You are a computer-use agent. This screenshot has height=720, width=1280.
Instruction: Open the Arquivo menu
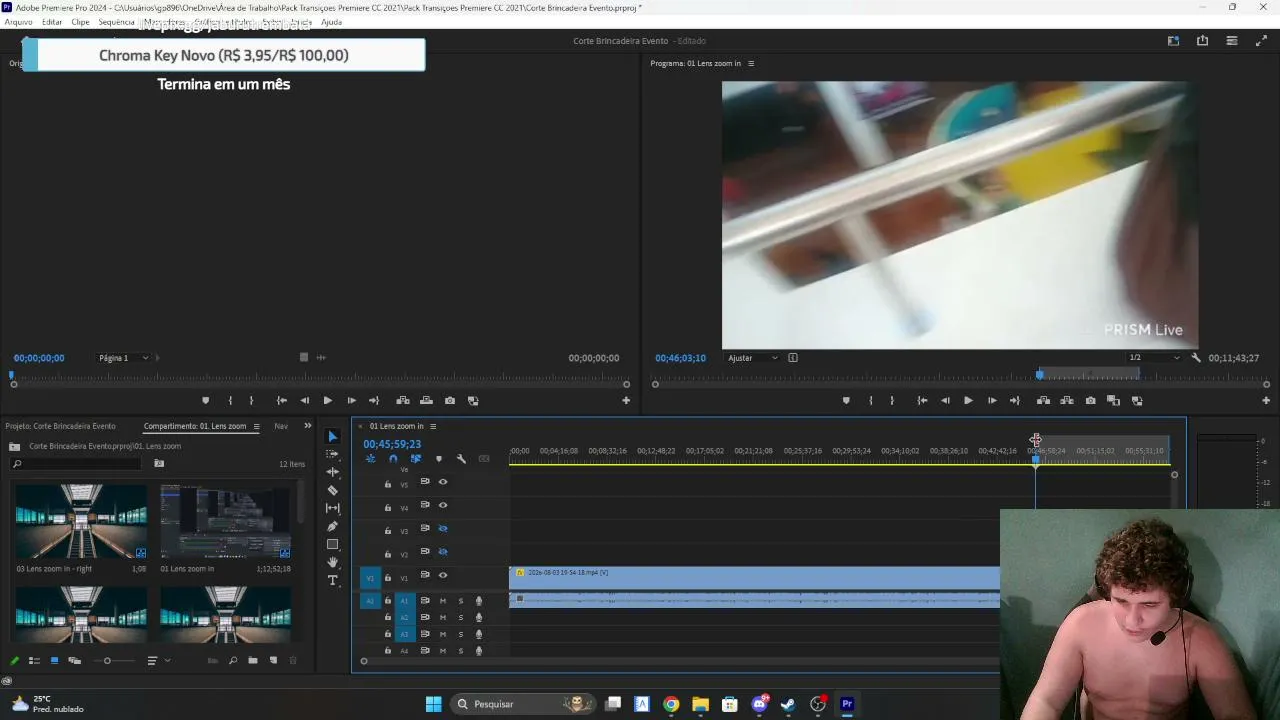19,22
